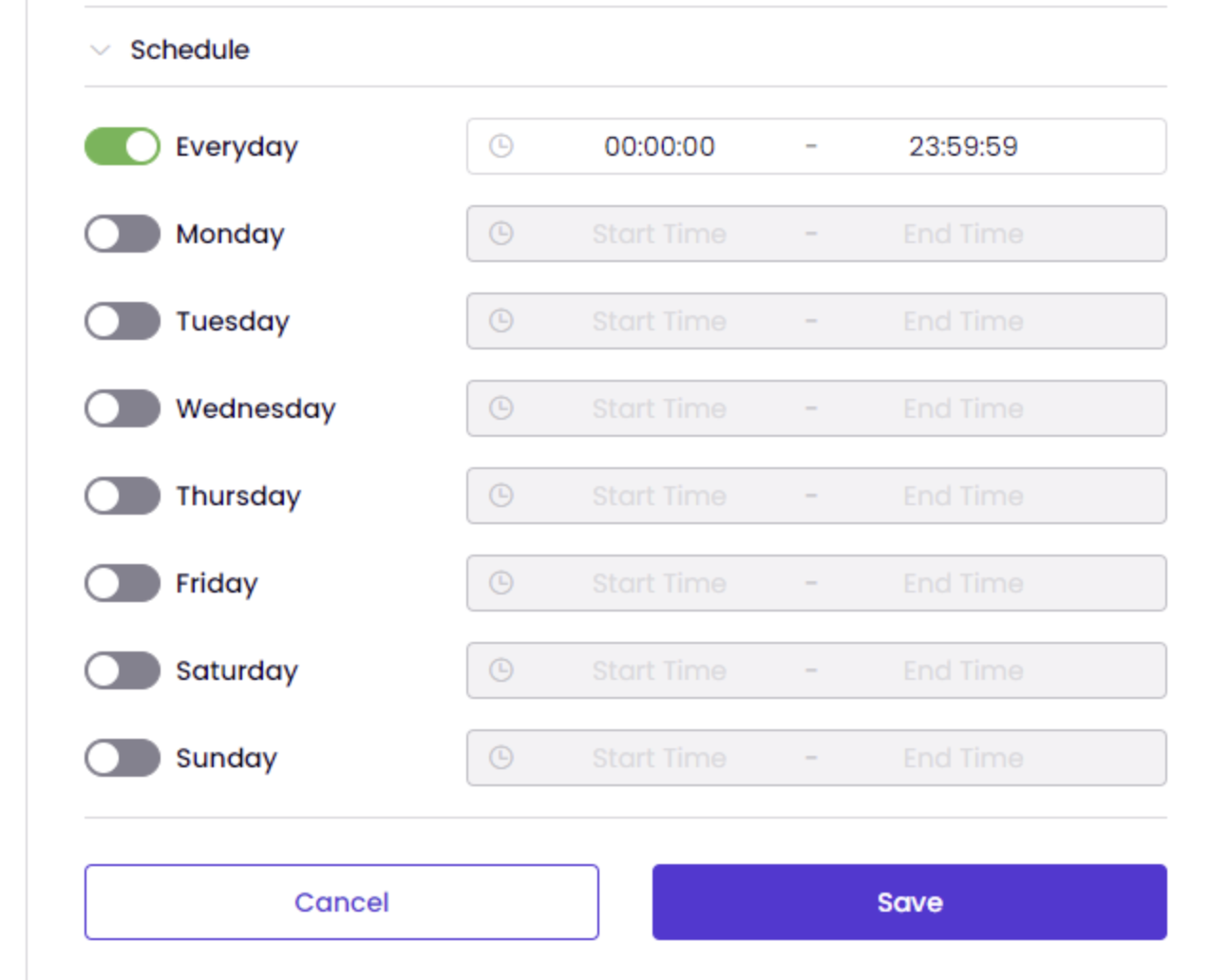This screenshot has width=1210, height=980.
Task: Click the Save button
Action: pyautogui.click(x=909, y=902)
